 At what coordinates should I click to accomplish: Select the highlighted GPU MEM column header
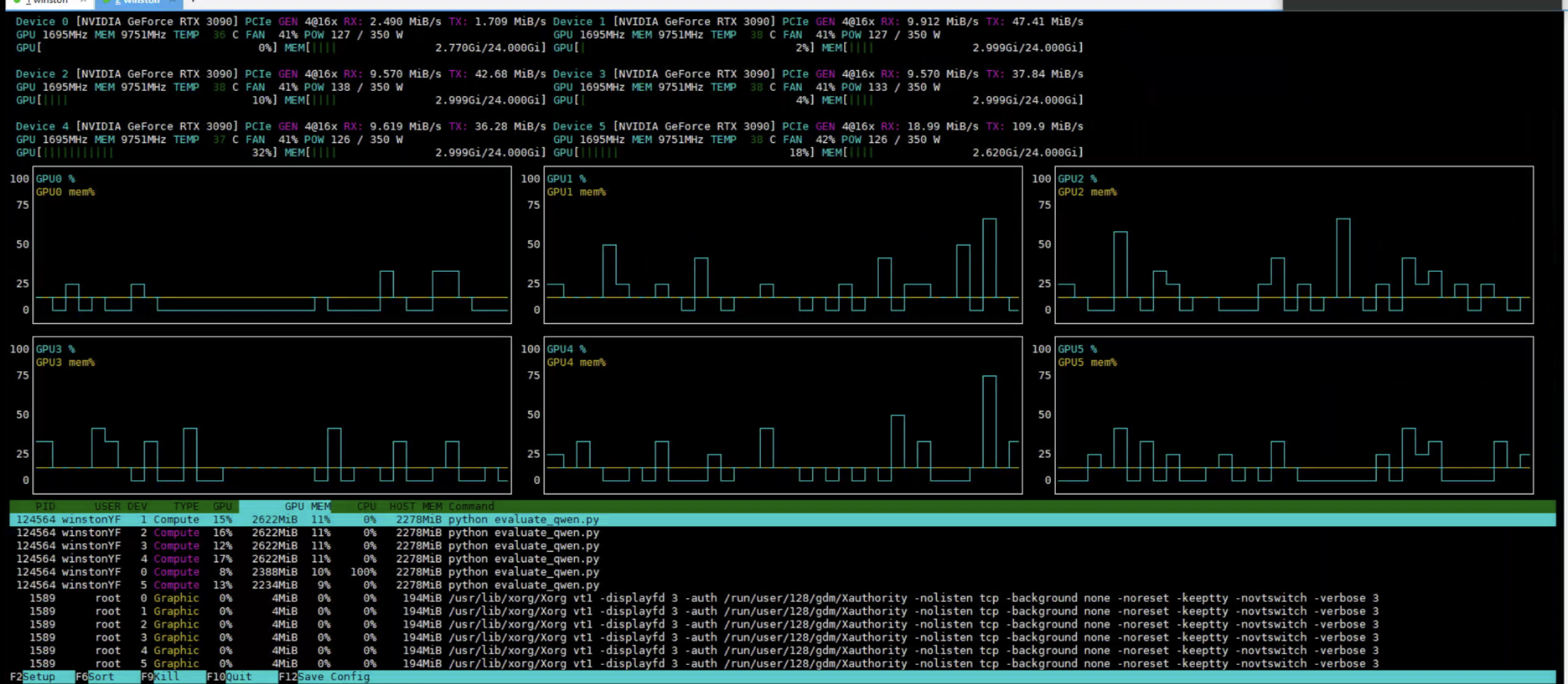point(285,507)
